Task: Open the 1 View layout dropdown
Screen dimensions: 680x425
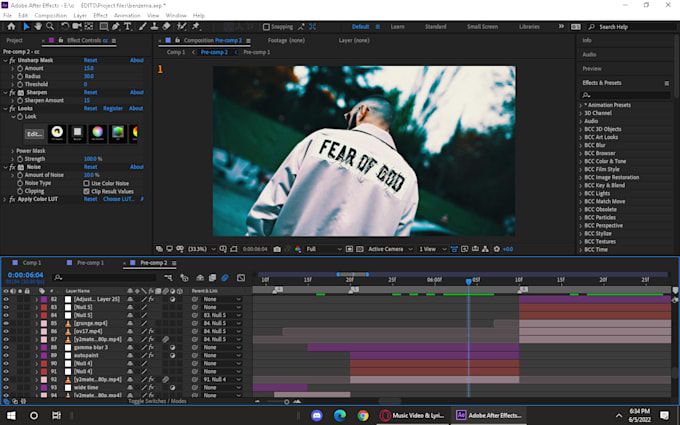Action: (432, 249)
